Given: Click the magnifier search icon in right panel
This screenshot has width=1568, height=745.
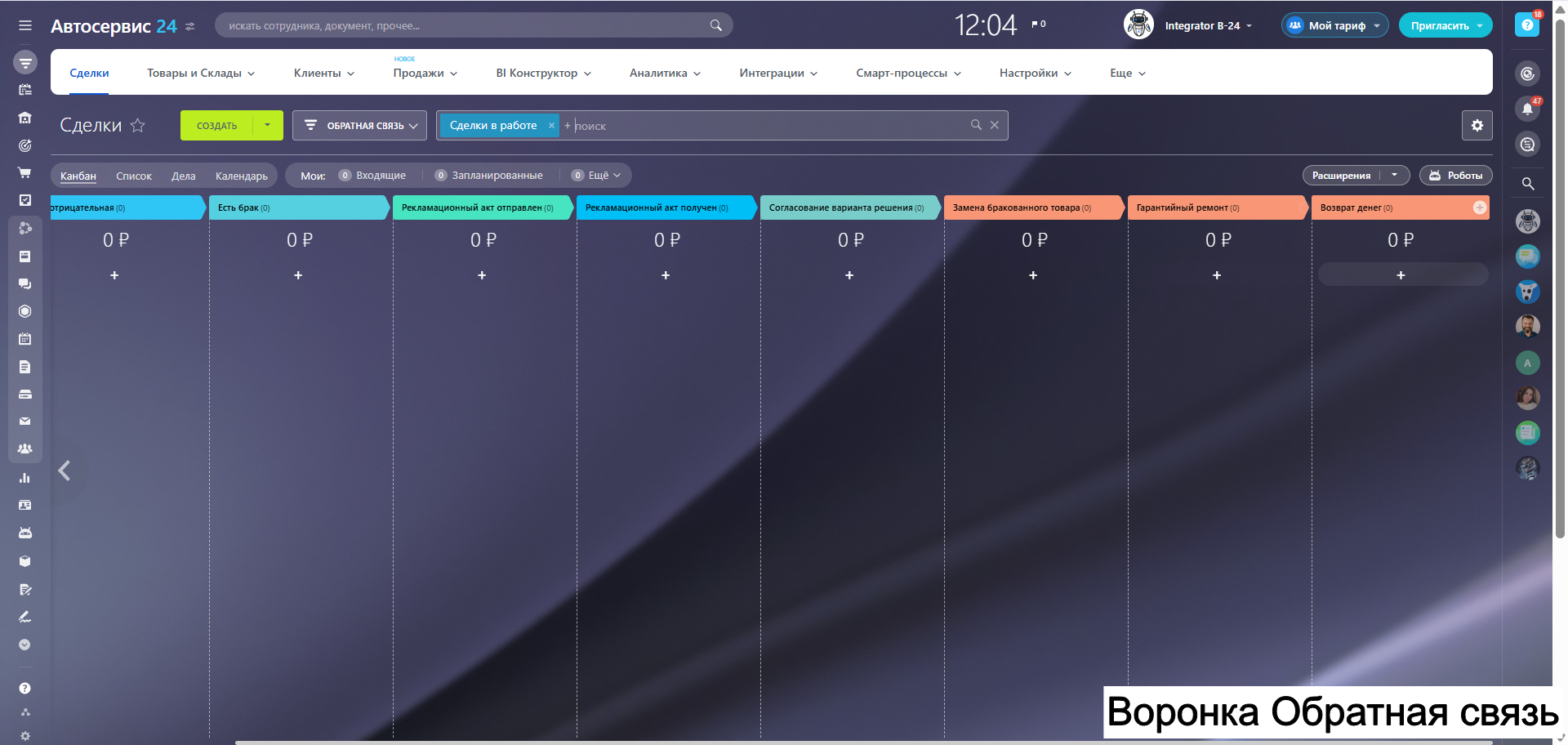Looking at the screenshot, I should coord(1528,184).
